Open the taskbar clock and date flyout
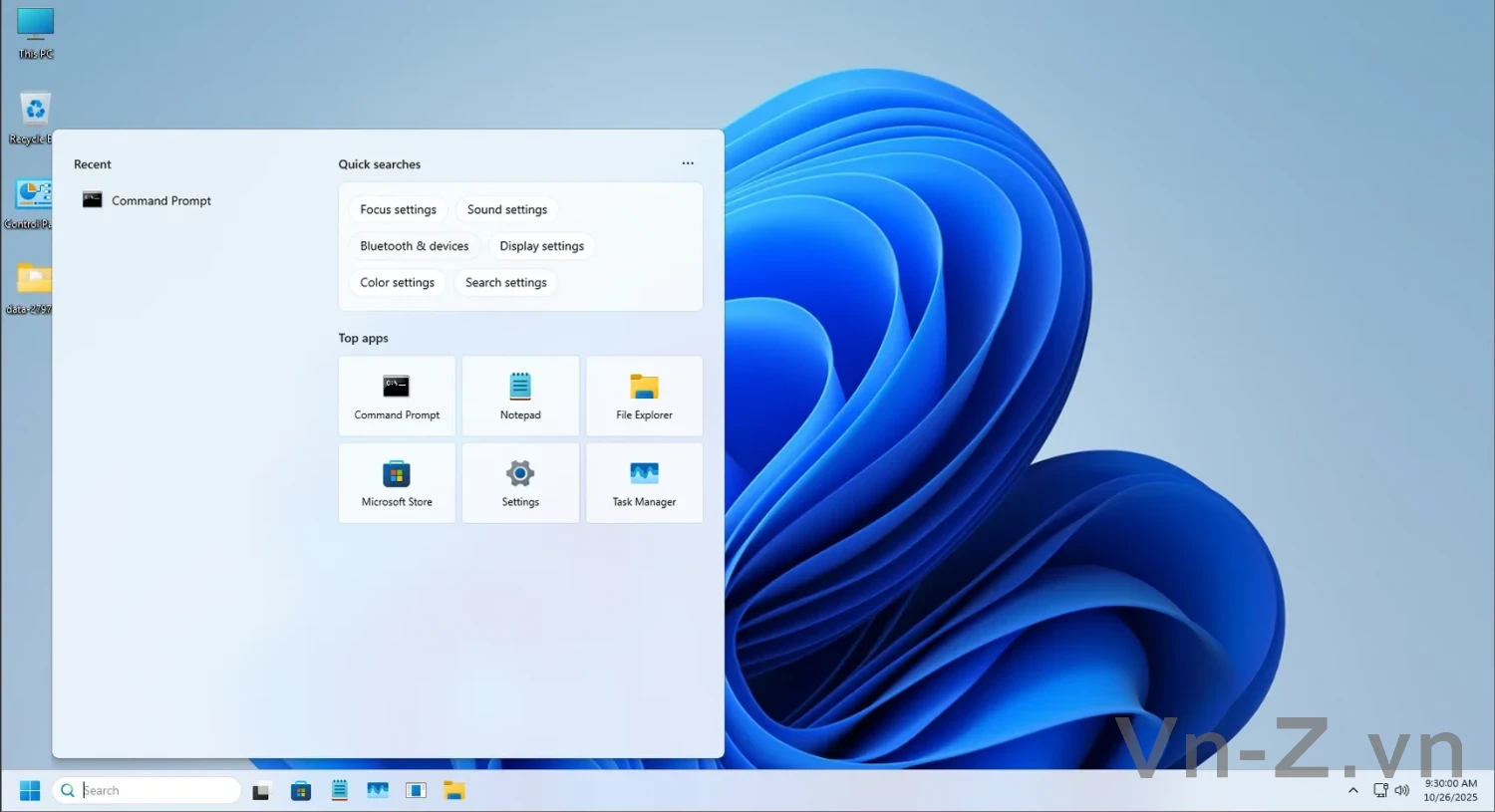1495x812 pixels. (1450, 790)
